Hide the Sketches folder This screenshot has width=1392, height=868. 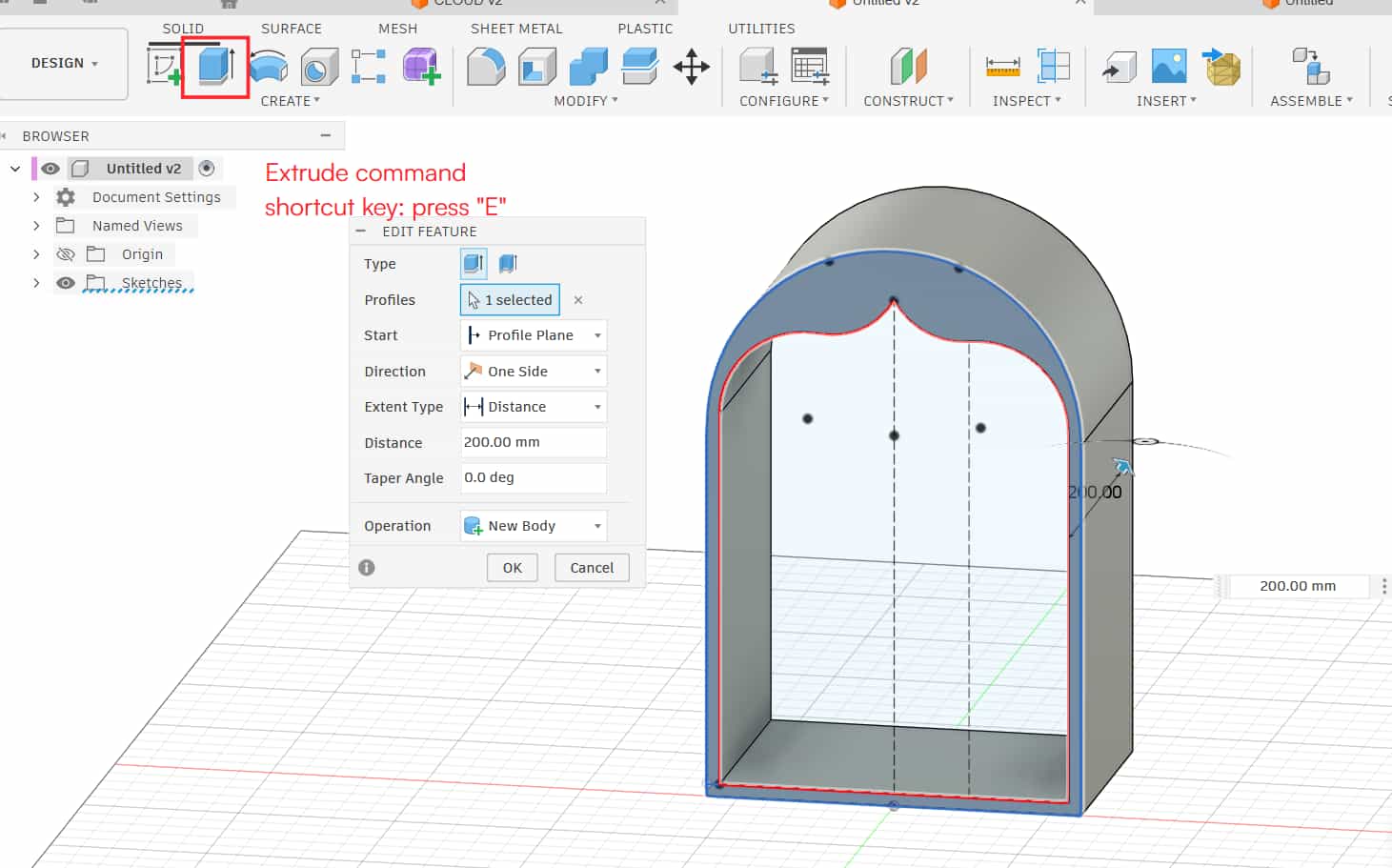click(66, 283)
